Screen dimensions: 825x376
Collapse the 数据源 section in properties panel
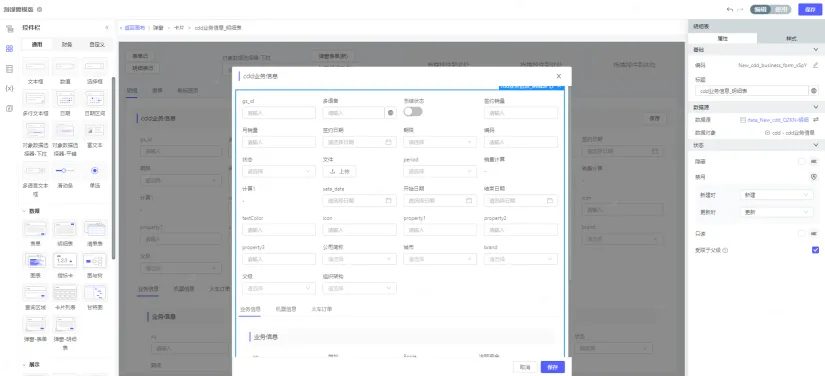(x=816, y=107)
